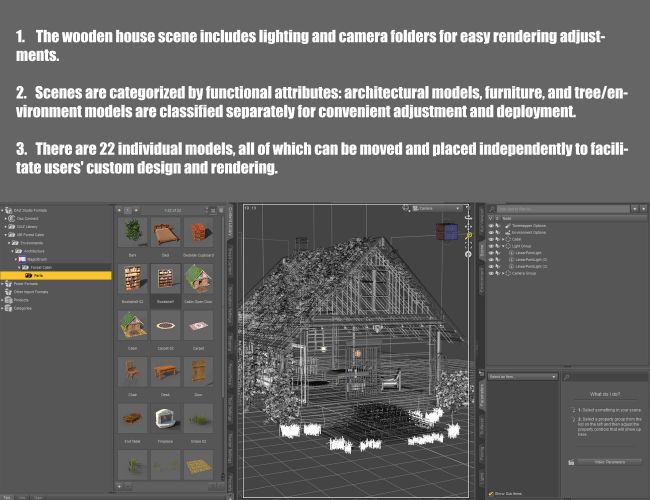Expand the Camera Group node
Image resolution: width=650 pixels, height=500 pixels.
[505, 273]
